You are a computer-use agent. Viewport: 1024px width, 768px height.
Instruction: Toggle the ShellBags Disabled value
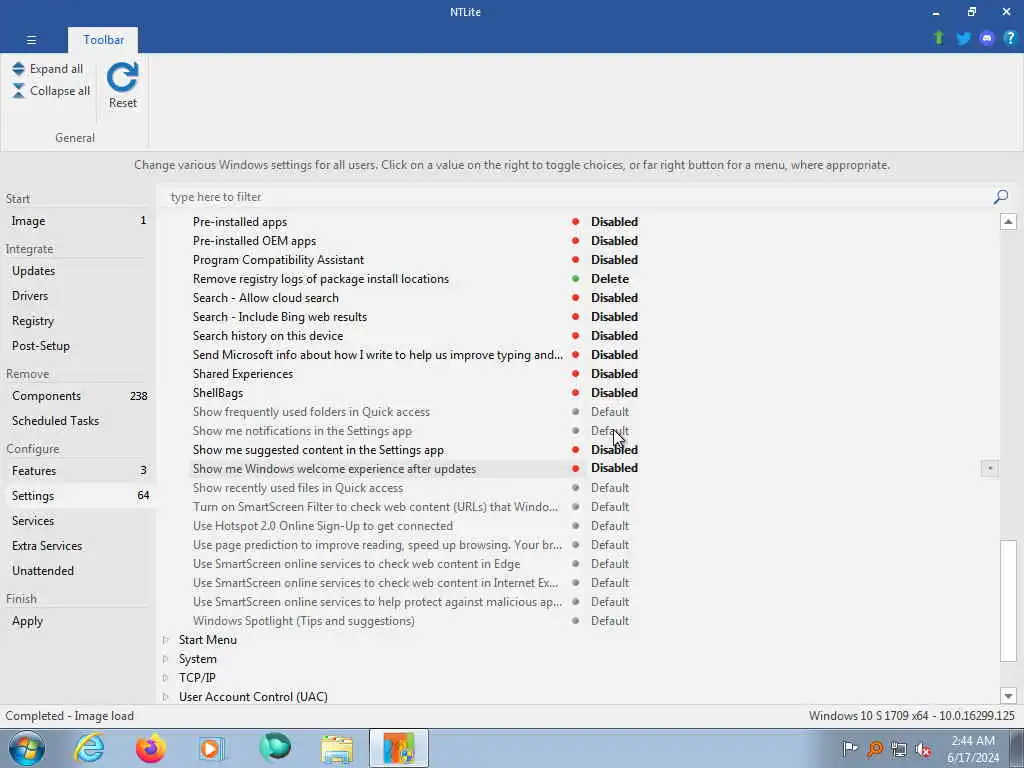tap(614, 392)
